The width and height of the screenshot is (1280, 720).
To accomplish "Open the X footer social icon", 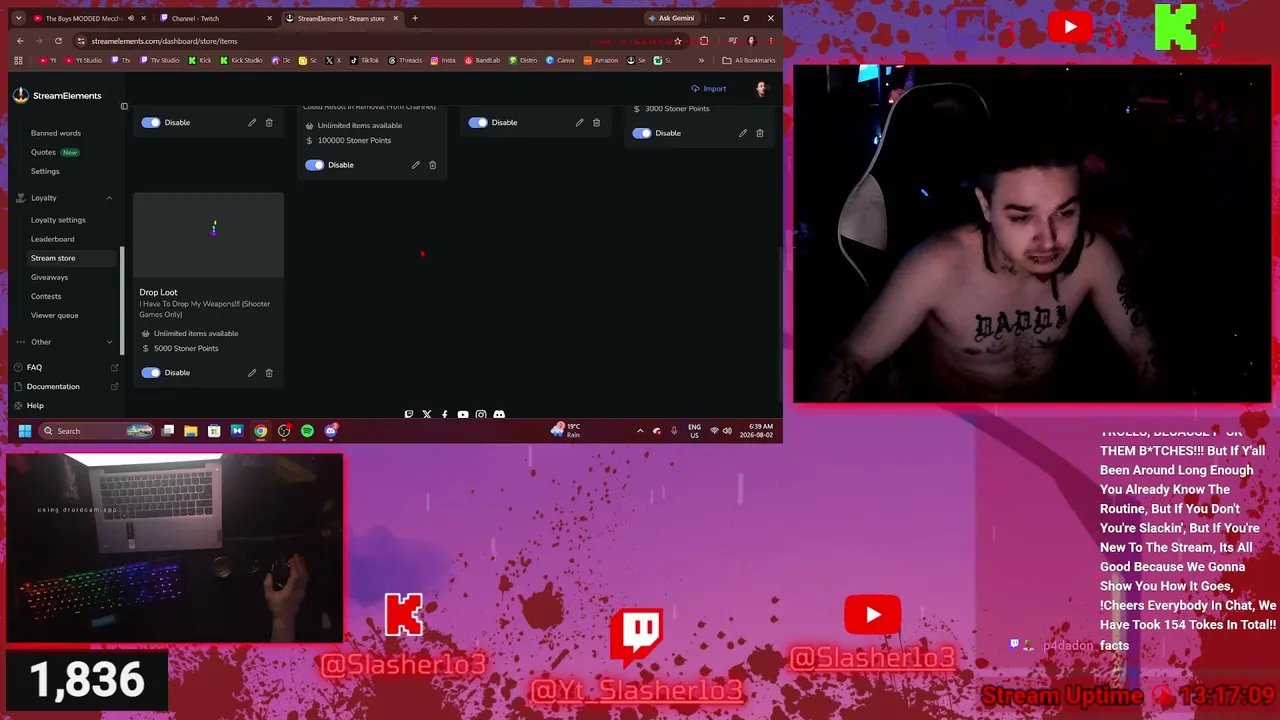I will point(427,415).
